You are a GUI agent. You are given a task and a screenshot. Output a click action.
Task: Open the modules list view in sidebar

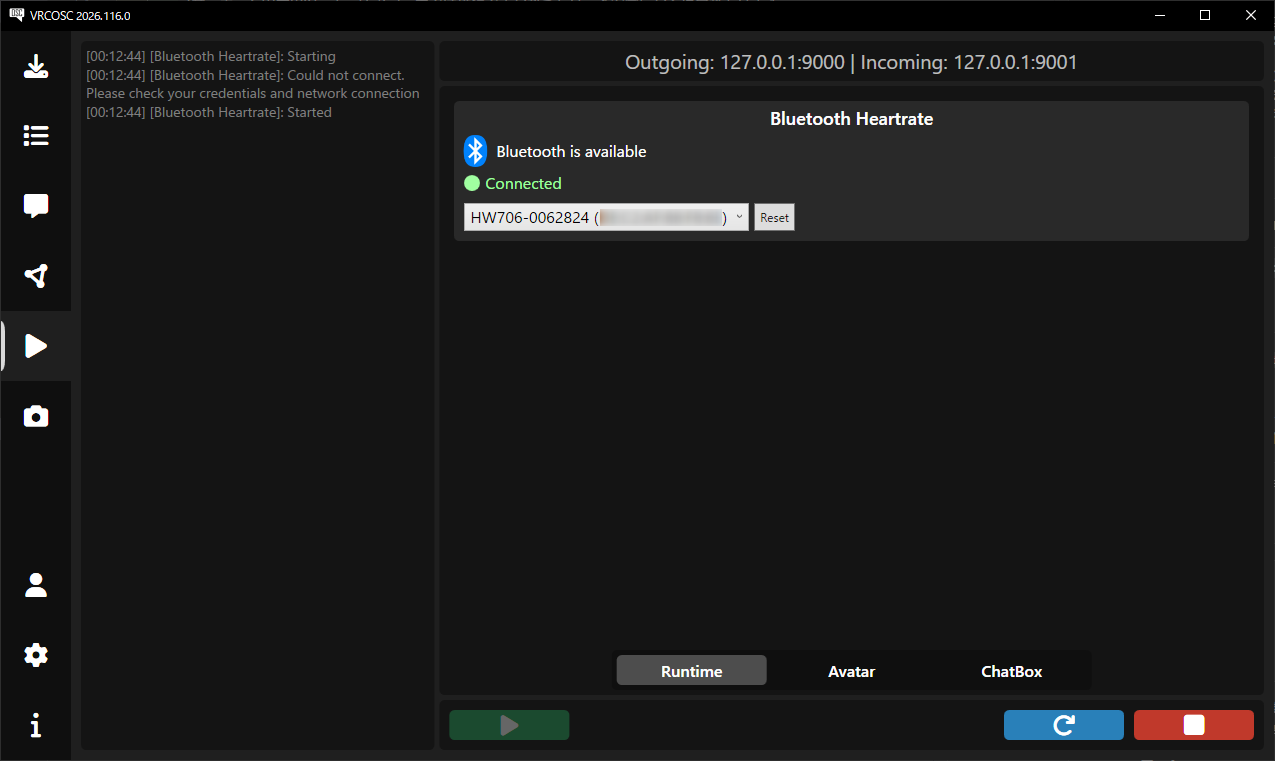click(36, 136)
